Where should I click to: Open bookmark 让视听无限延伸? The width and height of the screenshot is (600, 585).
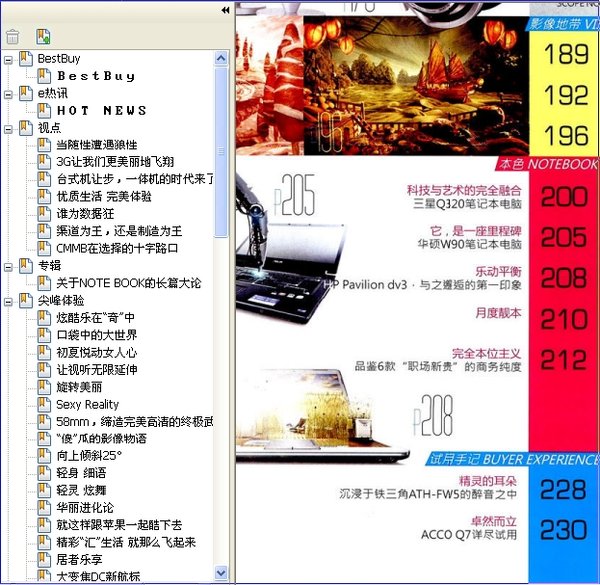pyautogui.click(x=97, y=370)
